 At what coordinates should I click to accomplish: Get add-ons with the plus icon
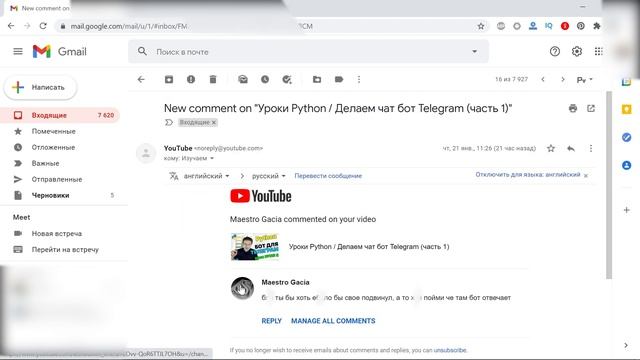(x=627, y=210)
